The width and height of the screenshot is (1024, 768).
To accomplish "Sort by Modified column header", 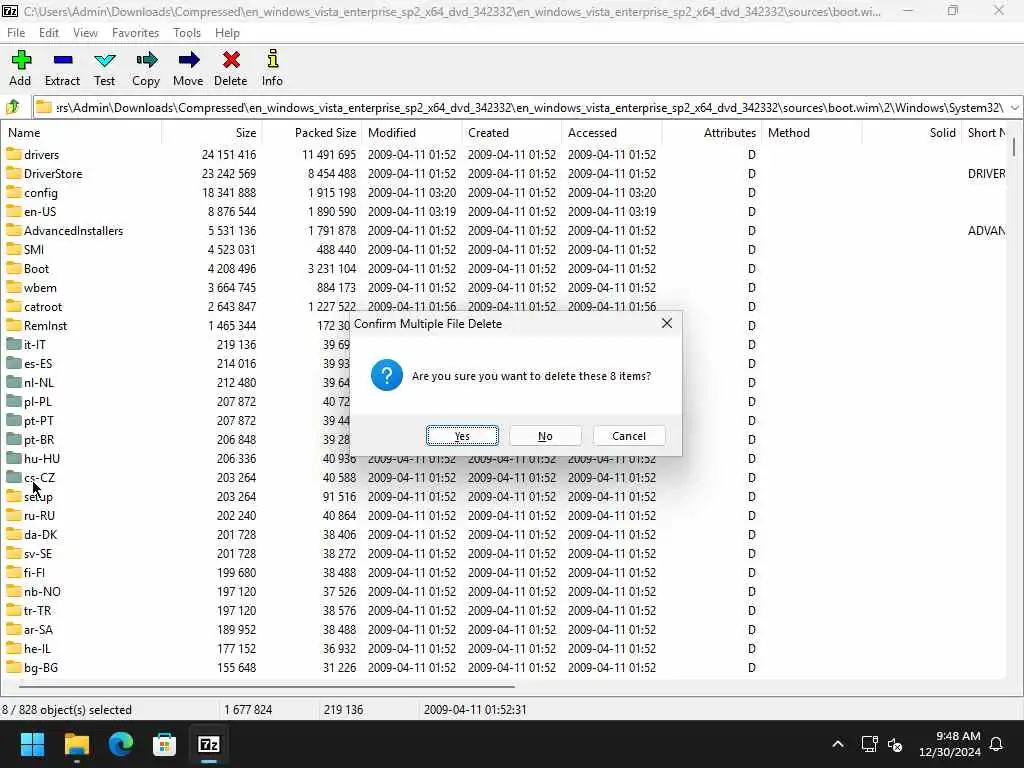I will [411, 133].
